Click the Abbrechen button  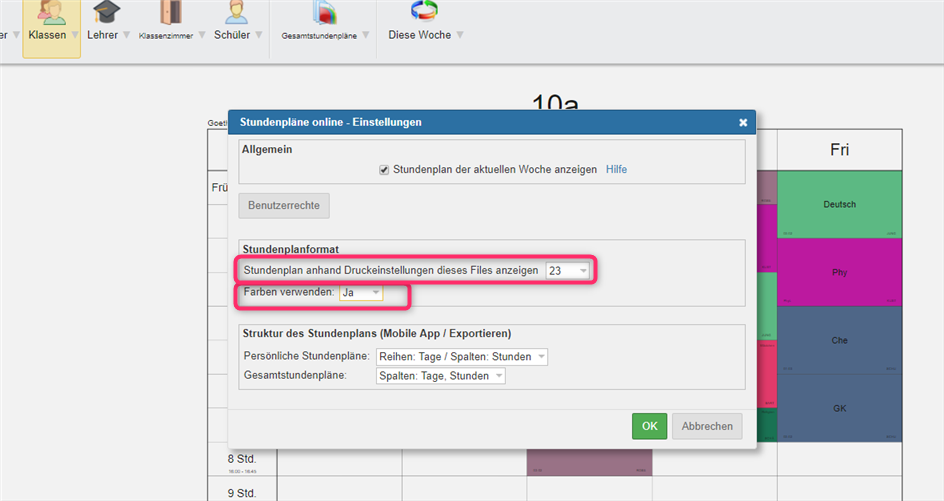707,426
